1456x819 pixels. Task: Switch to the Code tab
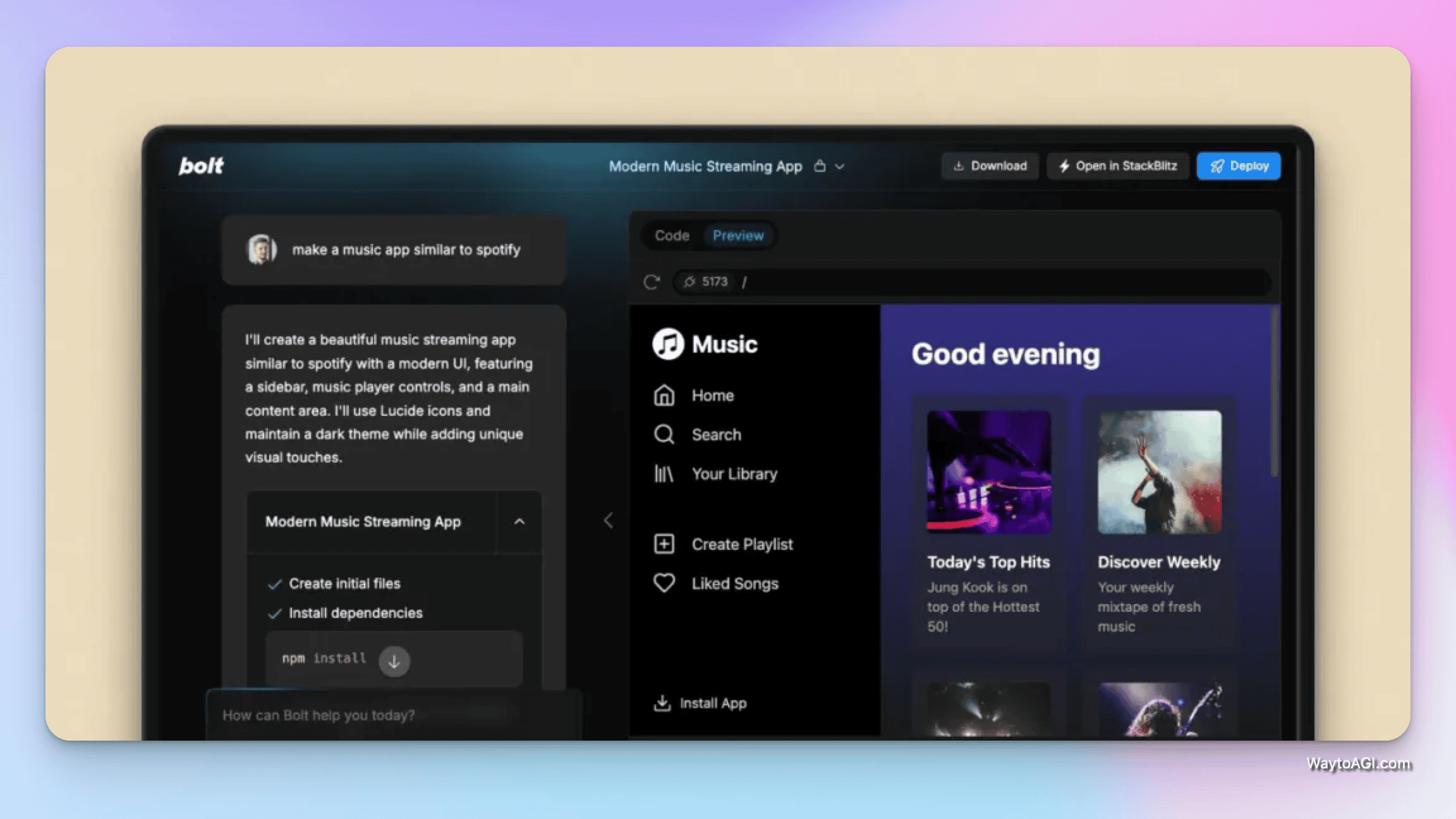[x=672, y=235]
